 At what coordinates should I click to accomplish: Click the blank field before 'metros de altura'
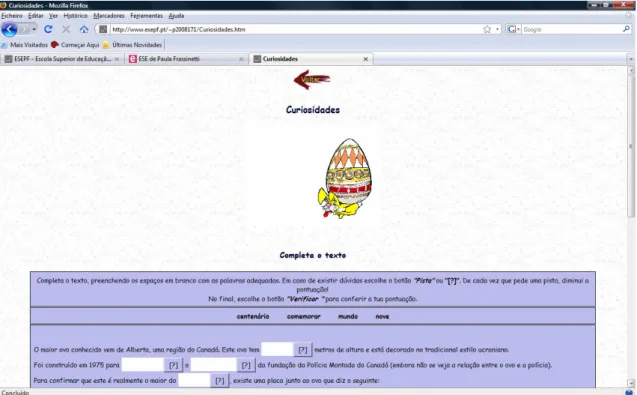point(277,349)
